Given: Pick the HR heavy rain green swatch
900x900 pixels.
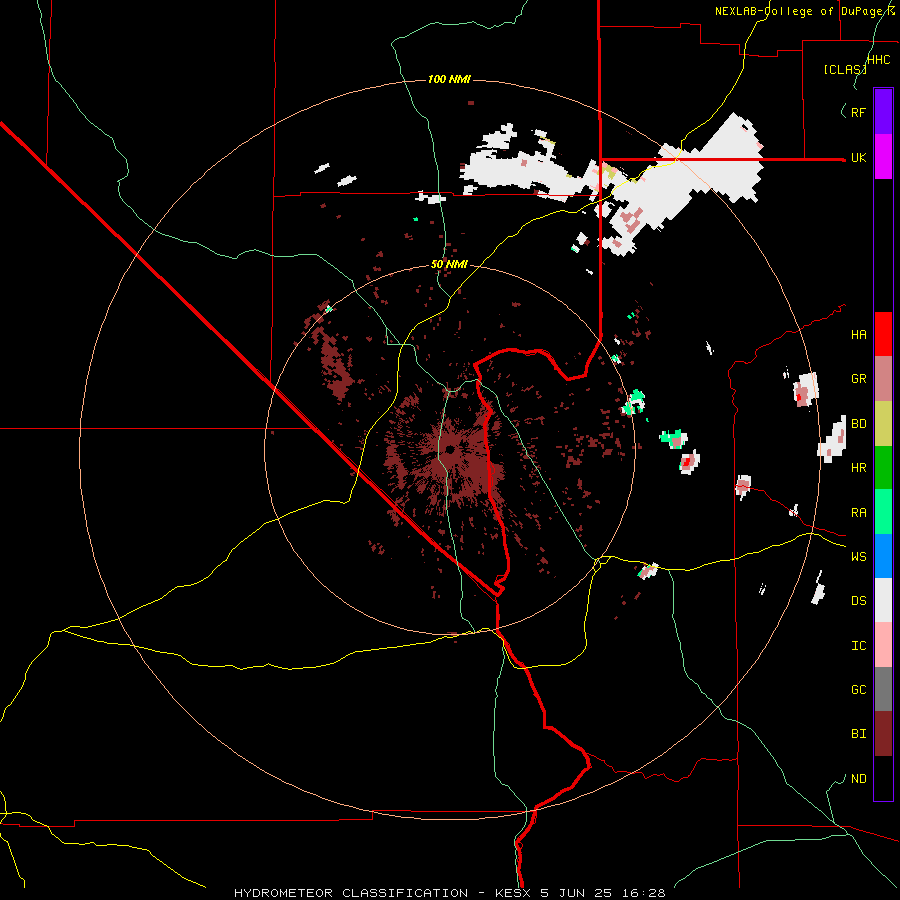Looking at the screenshot, I should pyautogui.click(x=883, y=468).
